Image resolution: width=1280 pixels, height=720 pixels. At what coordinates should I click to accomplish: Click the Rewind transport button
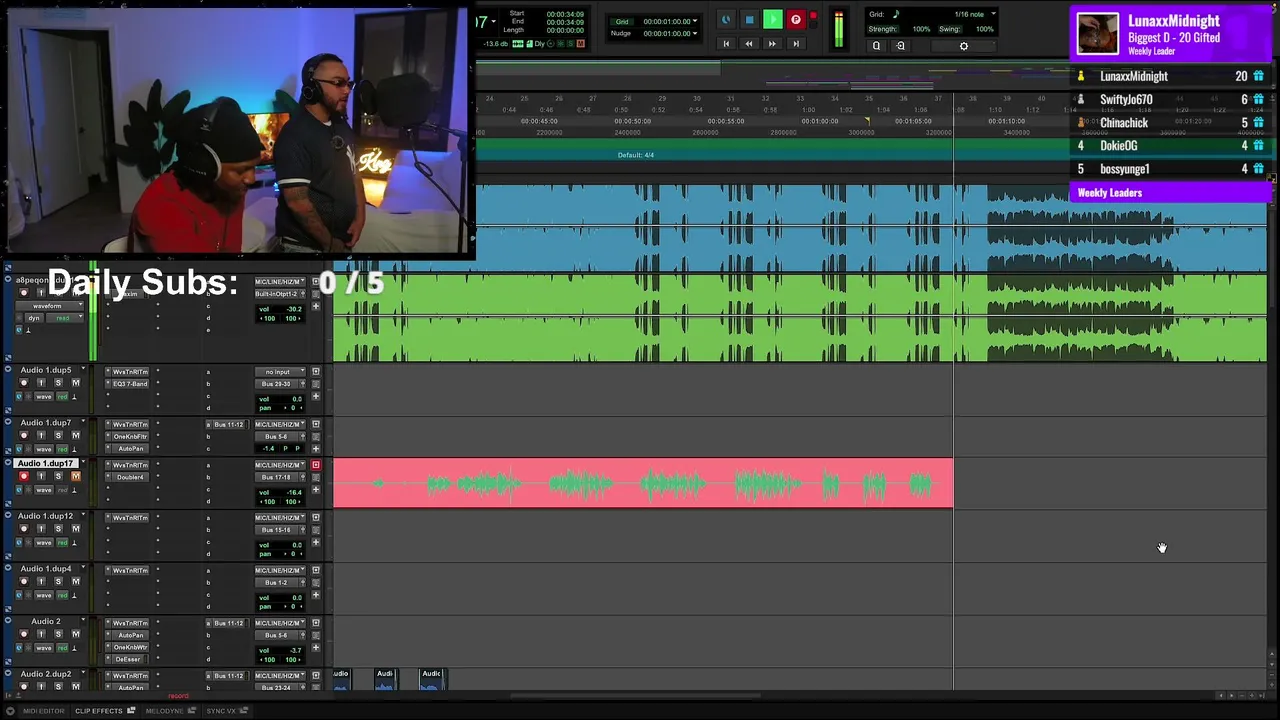pos(749,44)
